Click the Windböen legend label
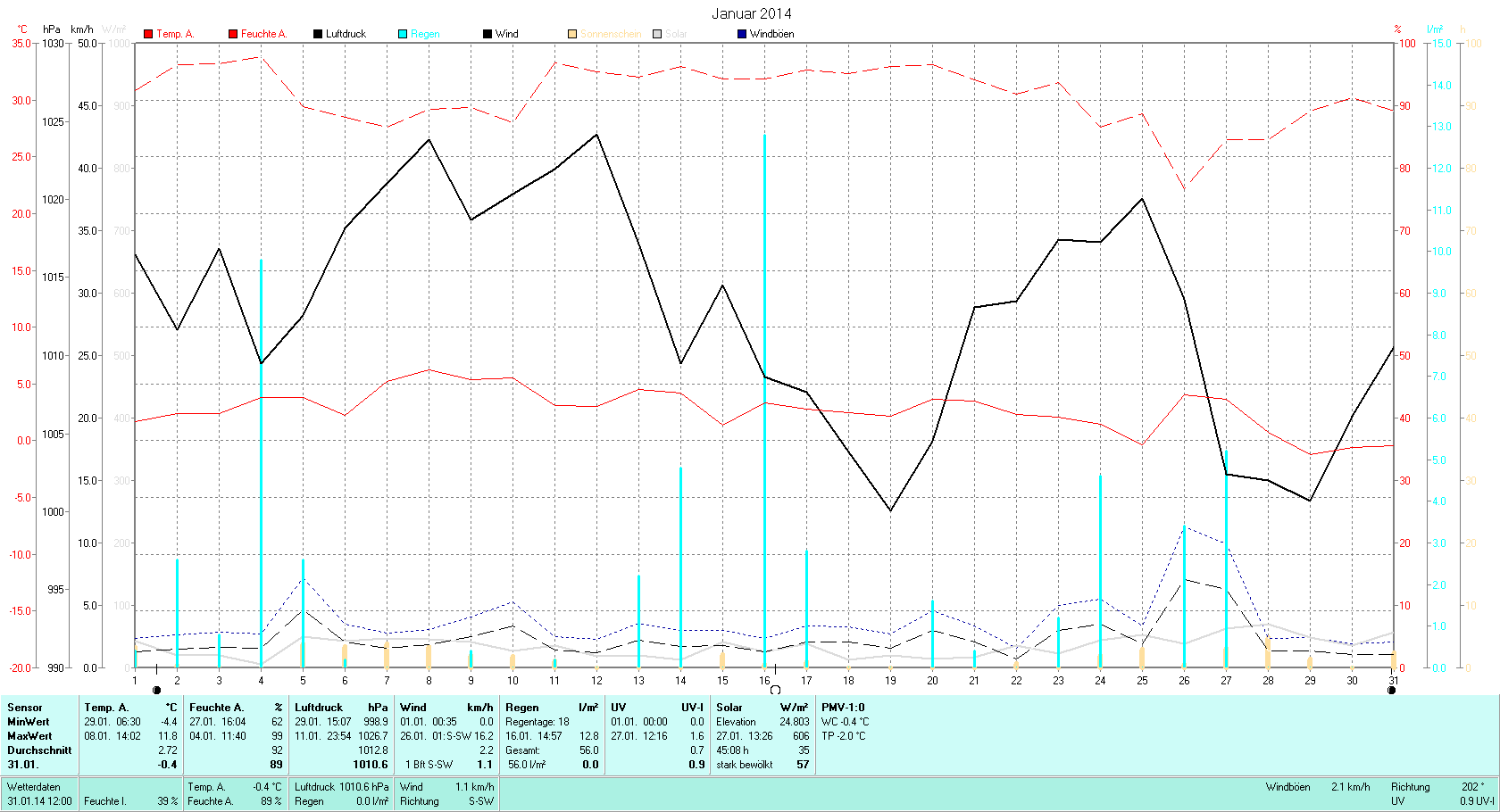This screenshot has height=812, width=1500. (x=771, y=34)
